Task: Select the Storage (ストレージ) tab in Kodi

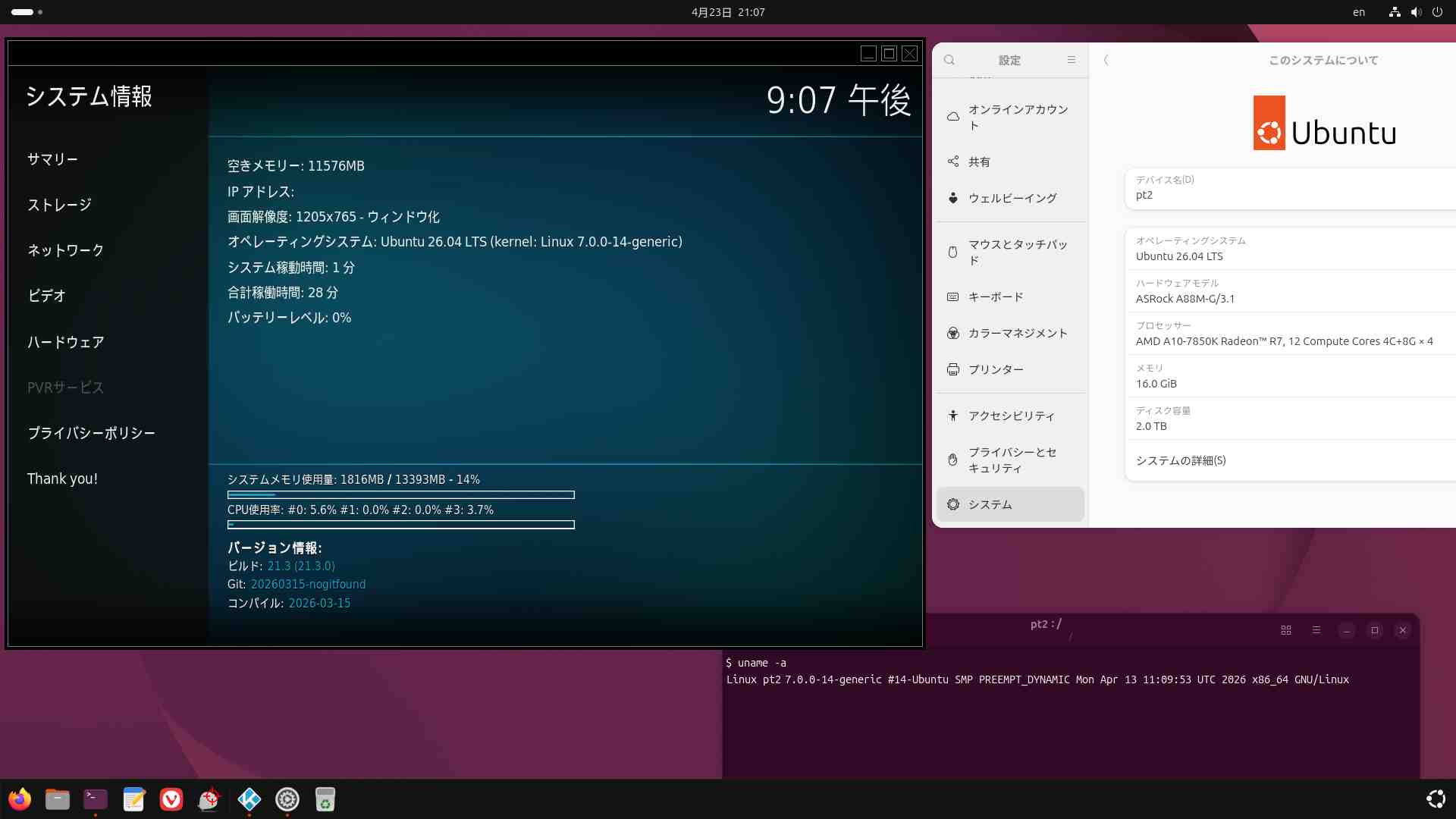Action: pyautogui.click(x=59, y=205)
